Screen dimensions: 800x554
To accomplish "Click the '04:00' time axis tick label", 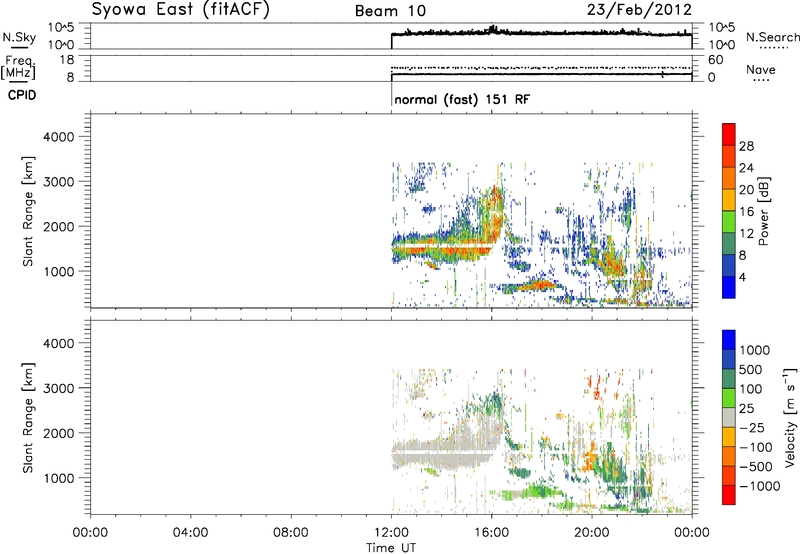I will tap(191, 533).
